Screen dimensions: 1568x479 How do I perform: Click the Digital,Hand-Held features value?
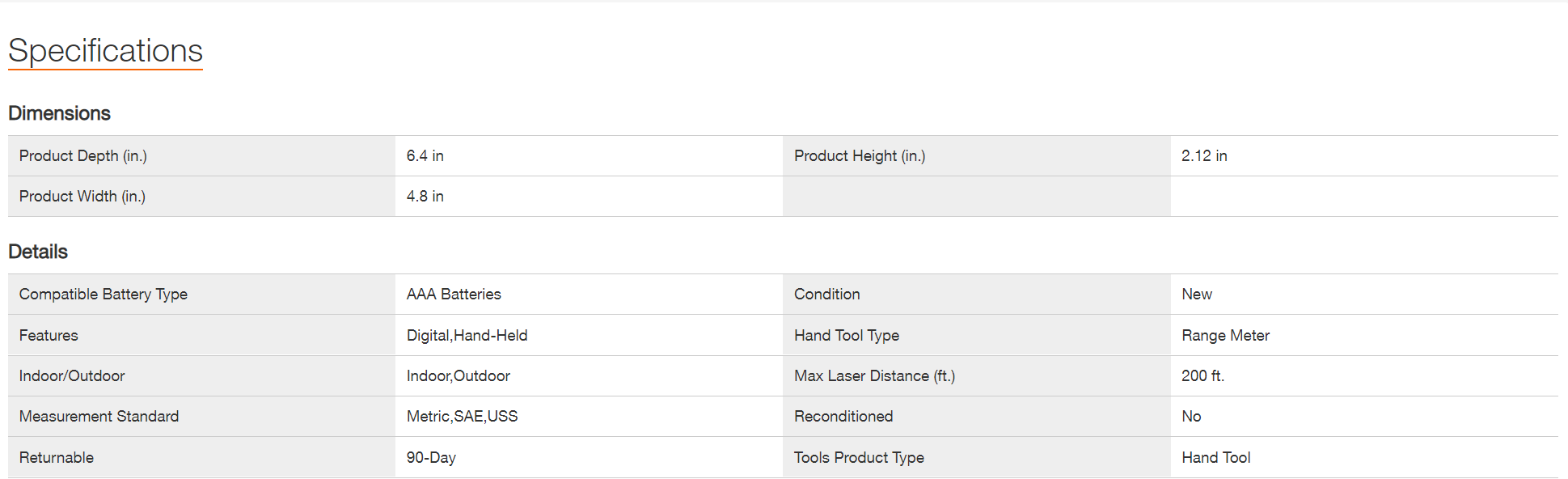point(467,336)
